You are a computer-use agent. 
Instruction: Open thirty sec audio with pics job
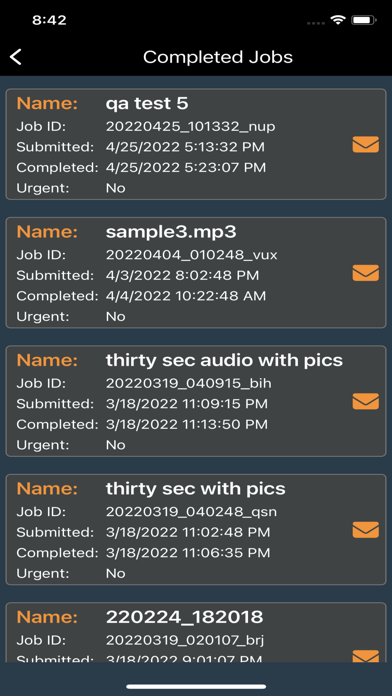[x=196, y=401]
